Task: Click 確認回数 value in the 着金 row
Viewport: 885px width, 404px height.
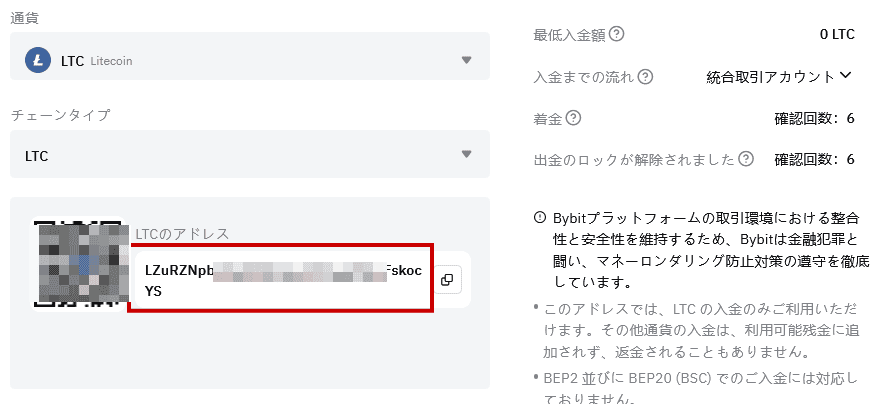Action: click(814, 118)
